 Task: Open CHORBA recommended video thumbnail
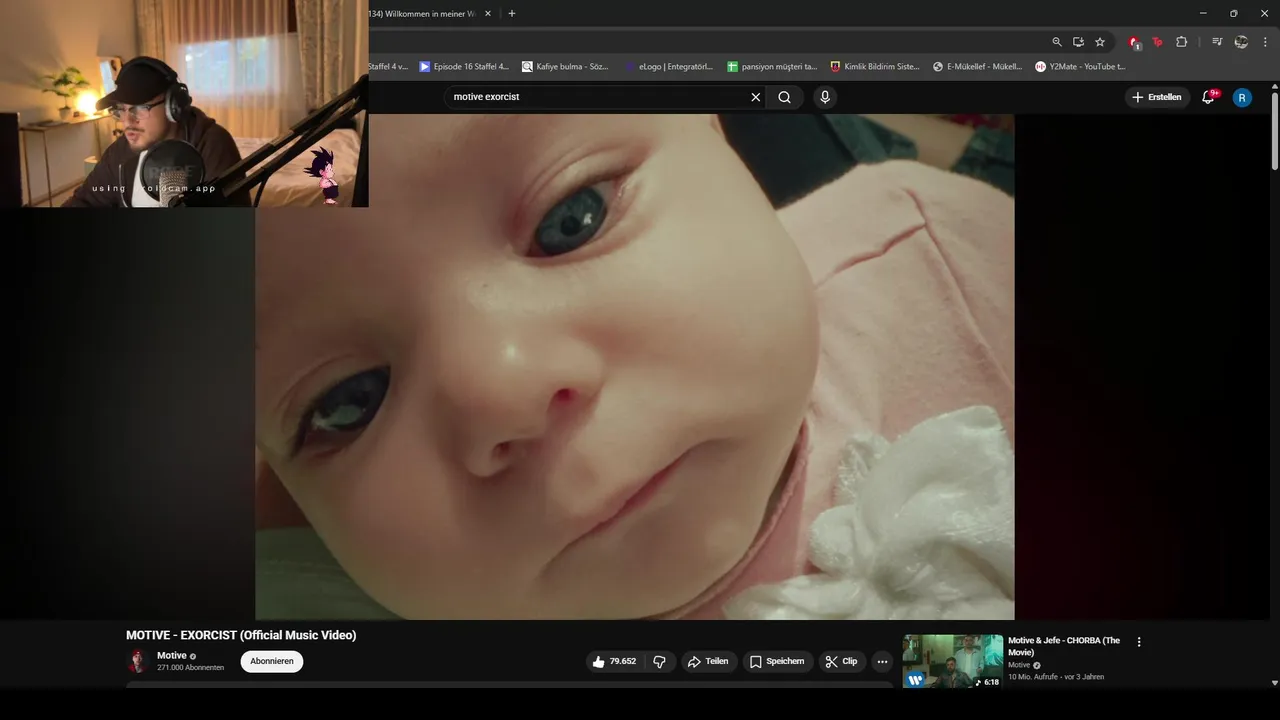[x=953, y=661]
